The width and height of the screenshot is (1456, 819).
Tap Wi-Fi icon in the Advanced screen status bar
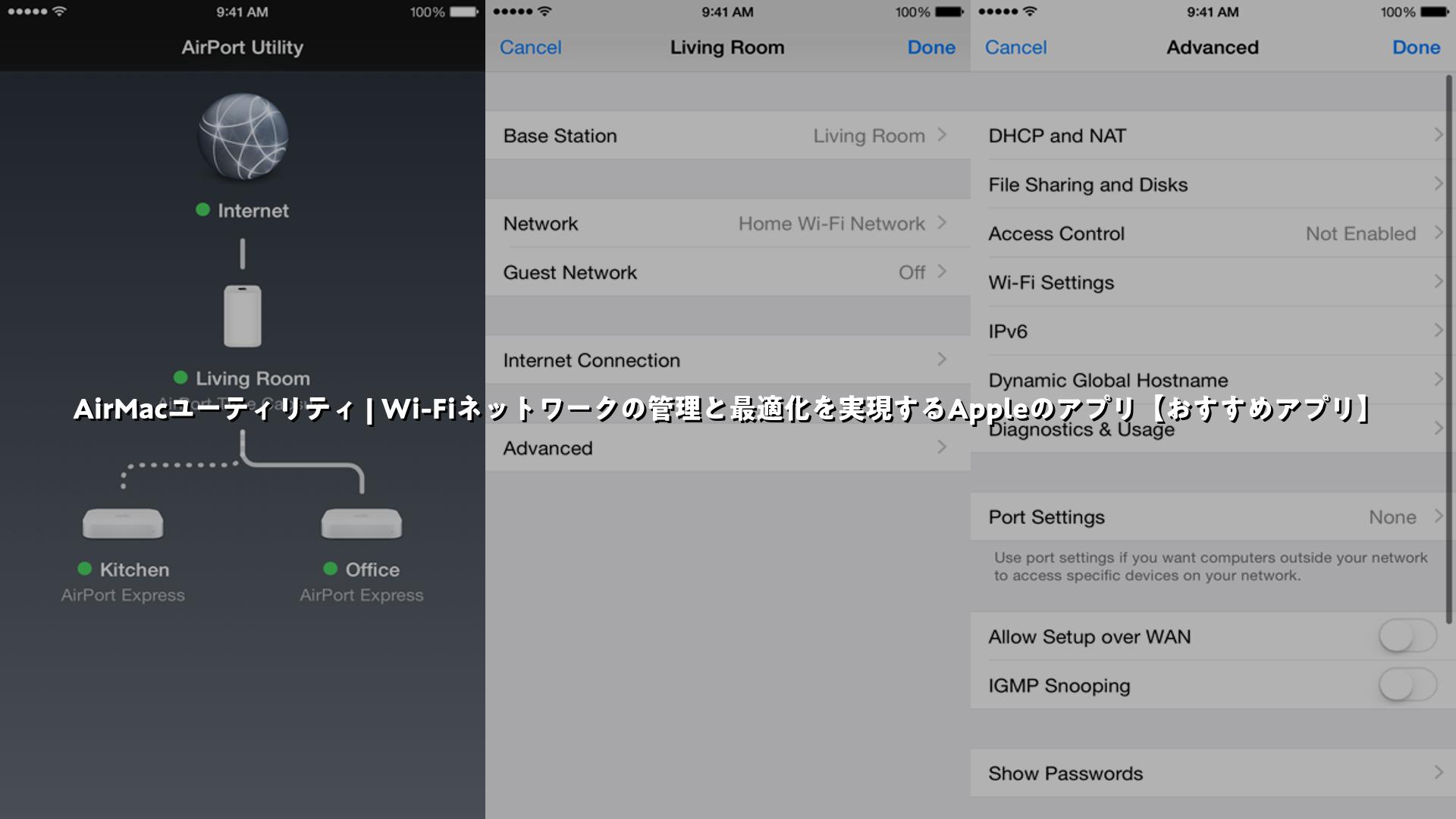(x=1030, y=11)
